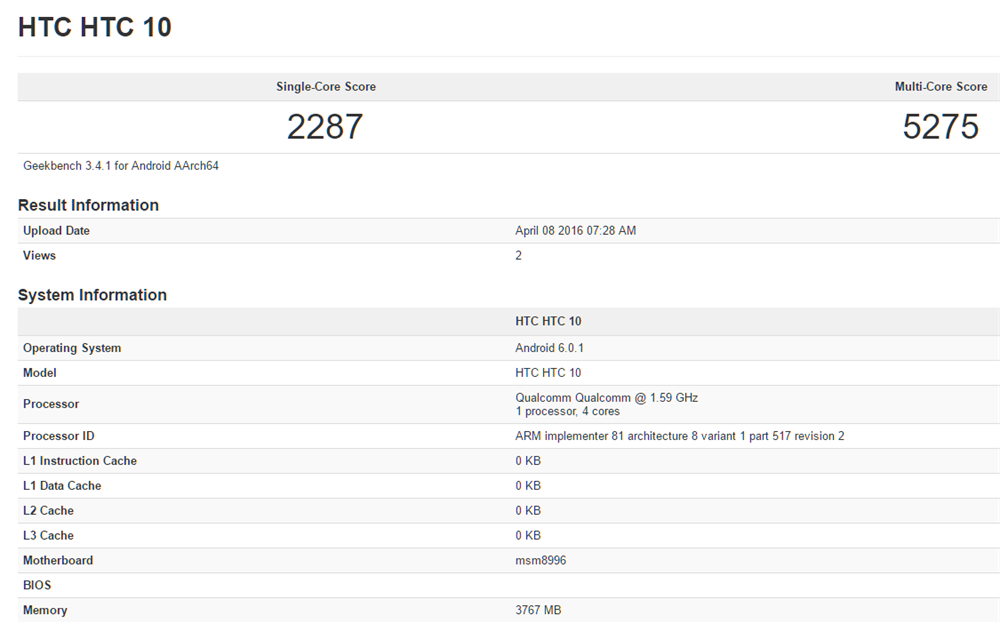Click the HTC HTC 10 table column header

(x=548, y=322)
